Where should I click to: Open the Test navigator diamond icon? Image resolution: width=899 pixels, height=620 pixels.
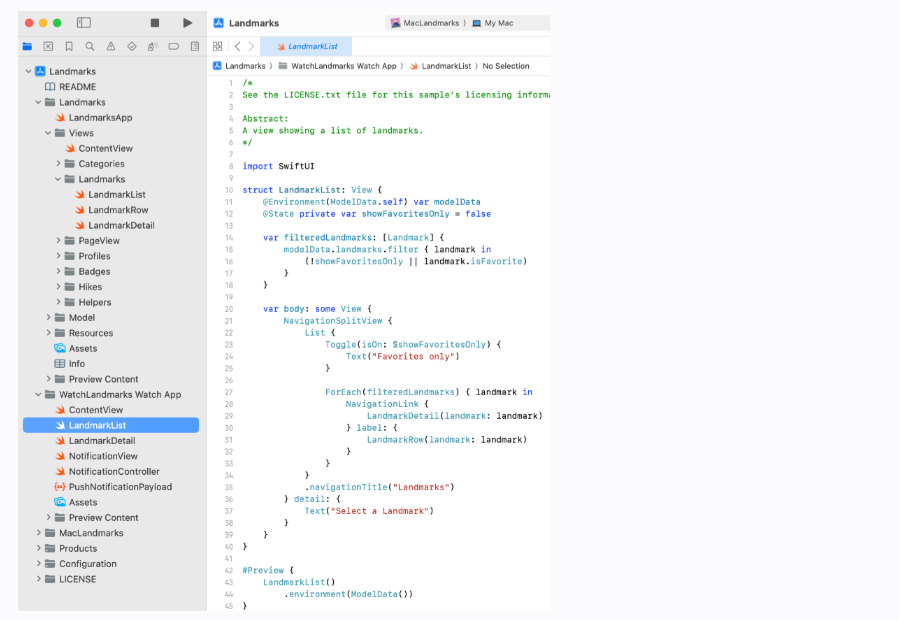coord(132,46)
